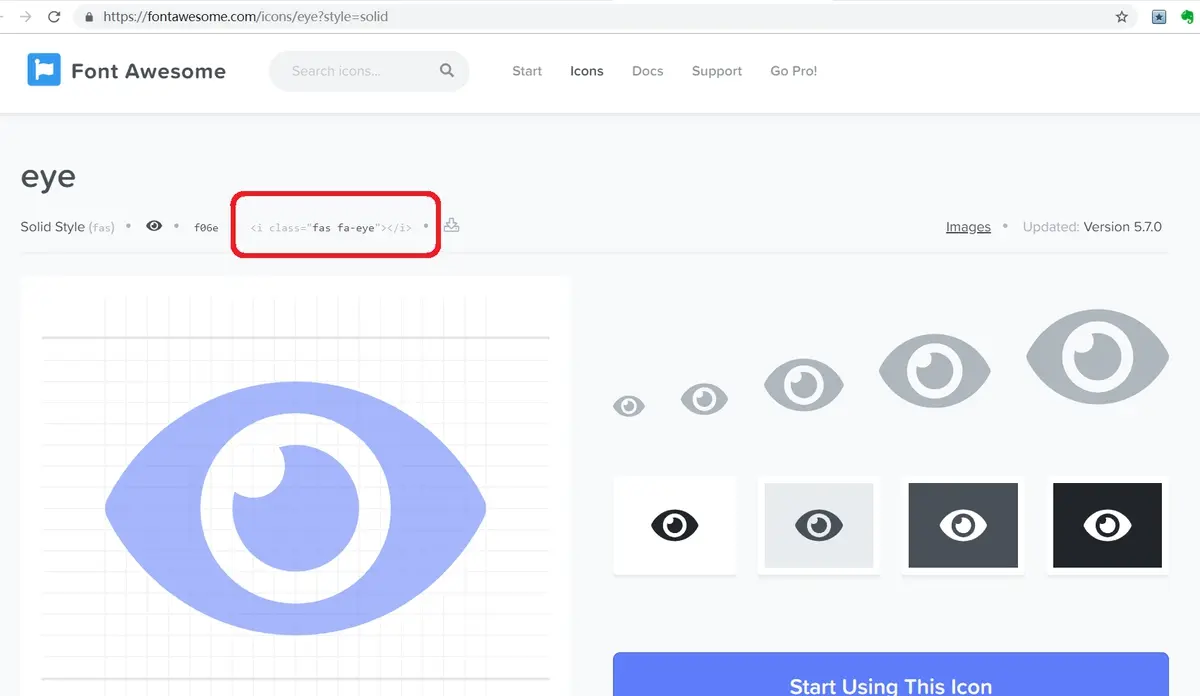
Task: Choose the black background eye swatch
Action: point(1107,525)
